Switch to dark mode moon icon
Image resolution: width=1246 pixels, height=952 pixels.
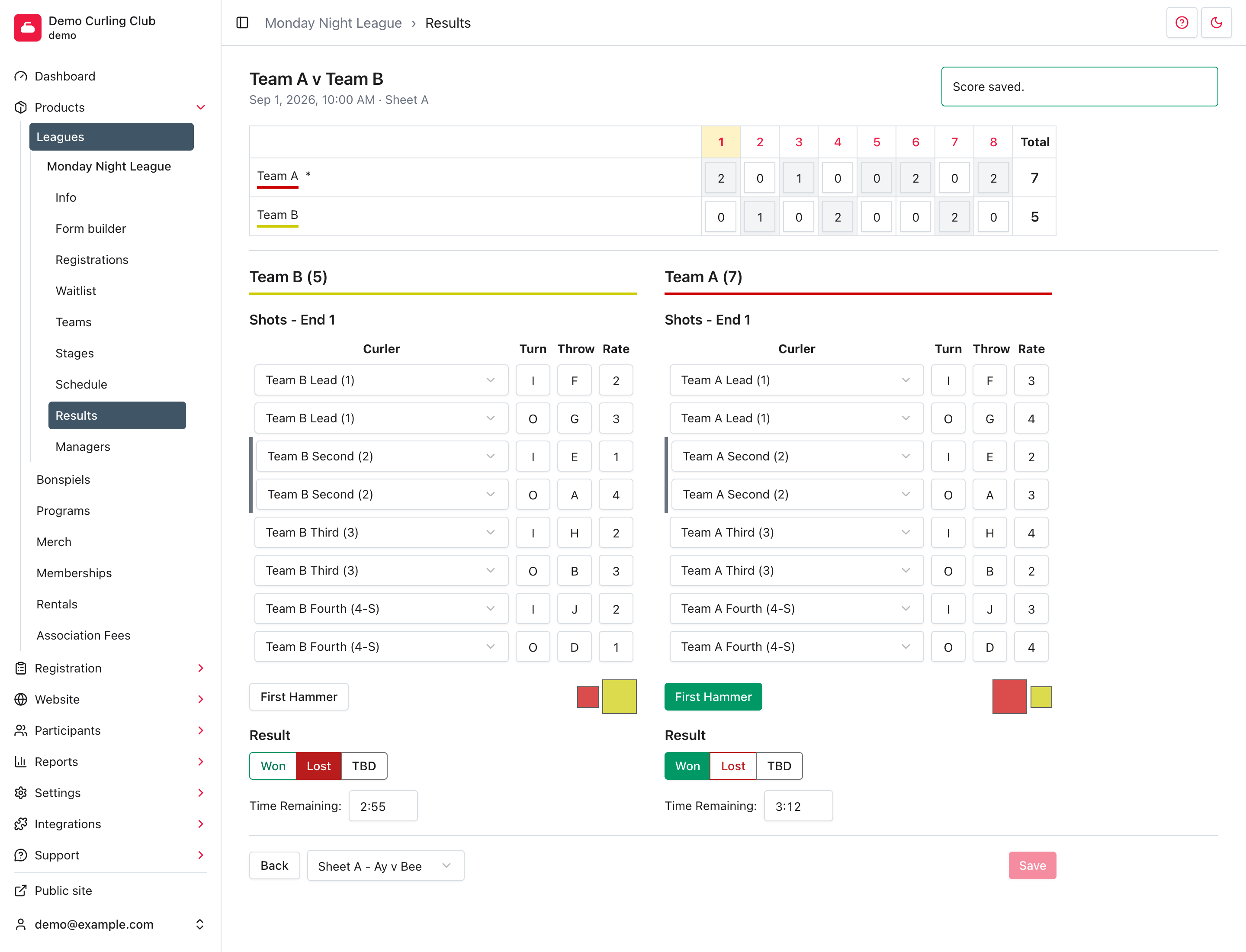coord(1216,23)
